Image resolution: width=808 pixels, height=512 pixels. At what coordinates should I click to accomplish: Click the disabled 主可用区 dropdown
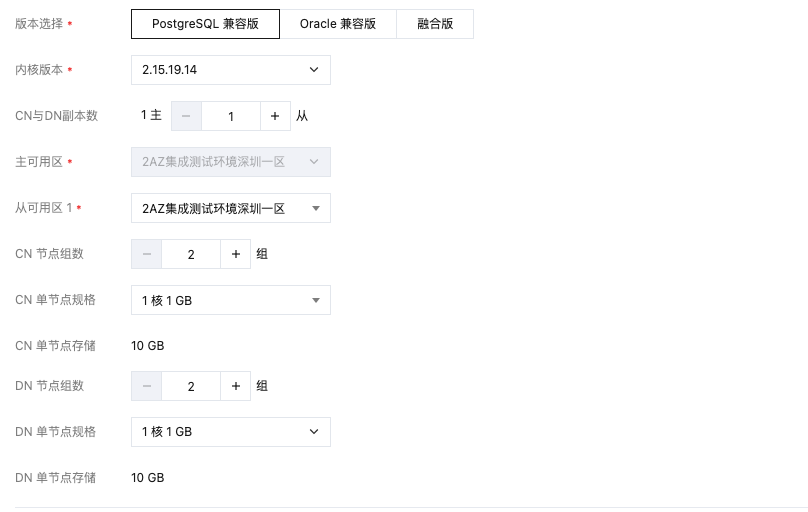point(230,162)
